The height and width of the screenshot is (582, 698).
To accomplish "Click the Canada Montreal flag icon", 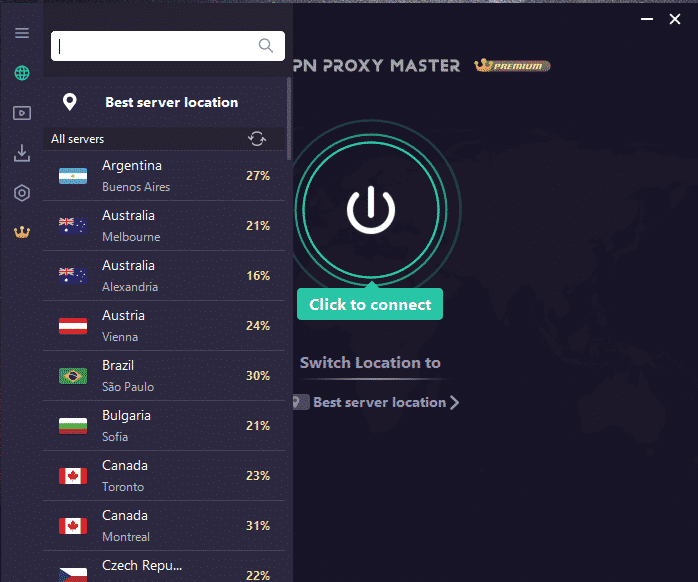I will tap(73, 525).
